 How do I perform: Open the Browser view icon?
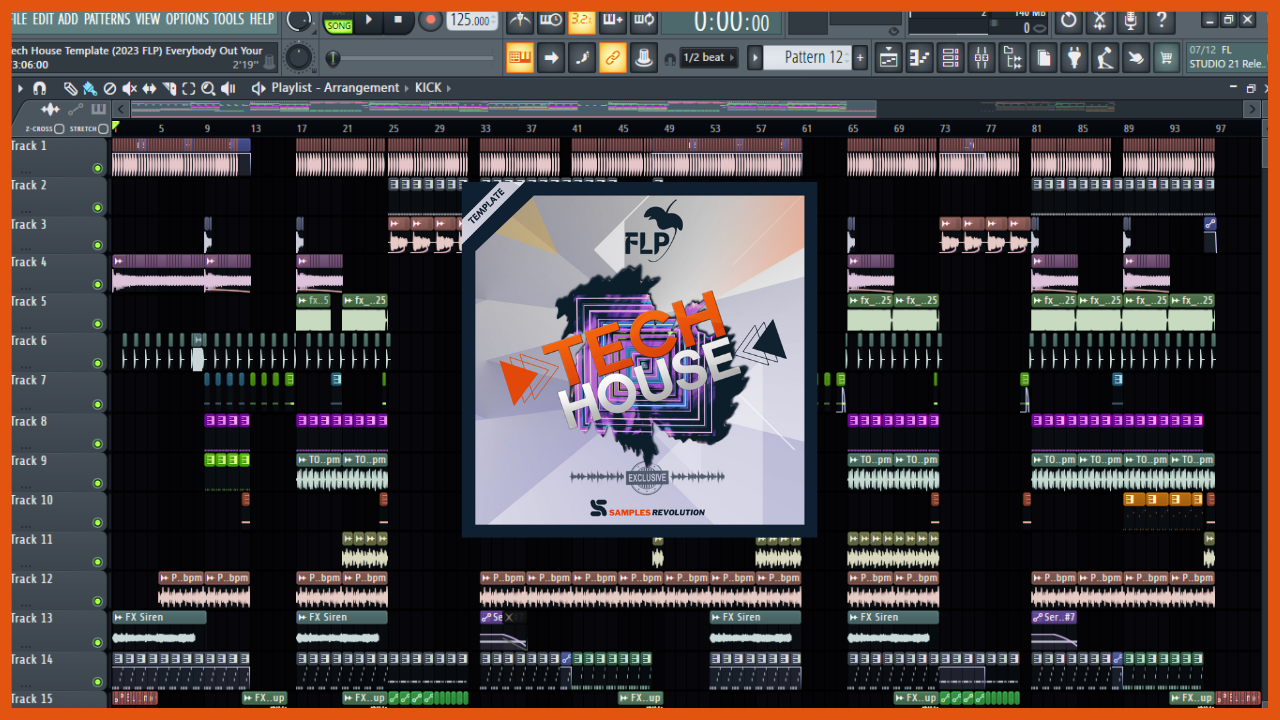tap(1012, 58)
